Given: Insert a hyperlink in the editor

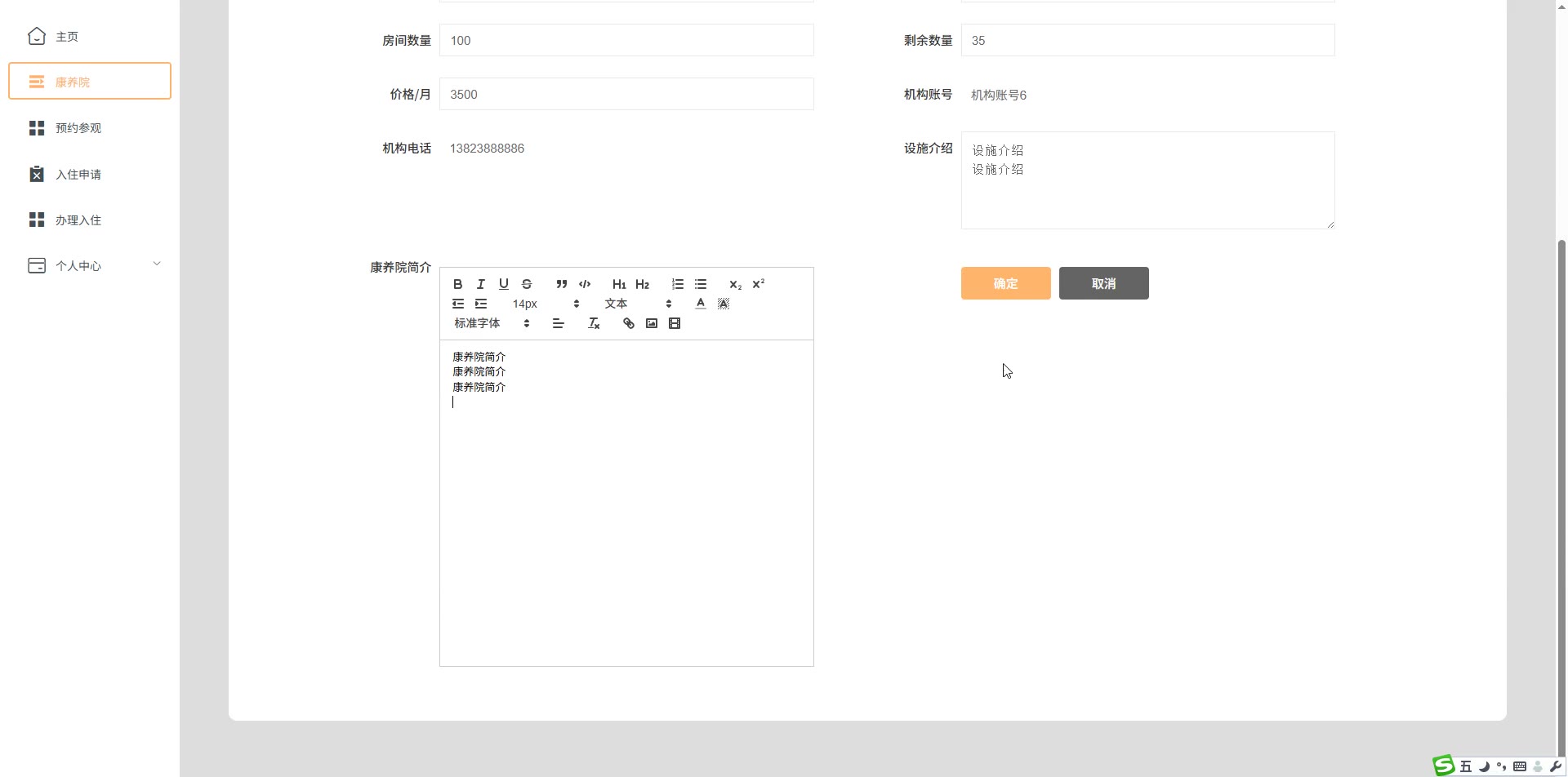Looking at the screenshot, I should [629, 323].
